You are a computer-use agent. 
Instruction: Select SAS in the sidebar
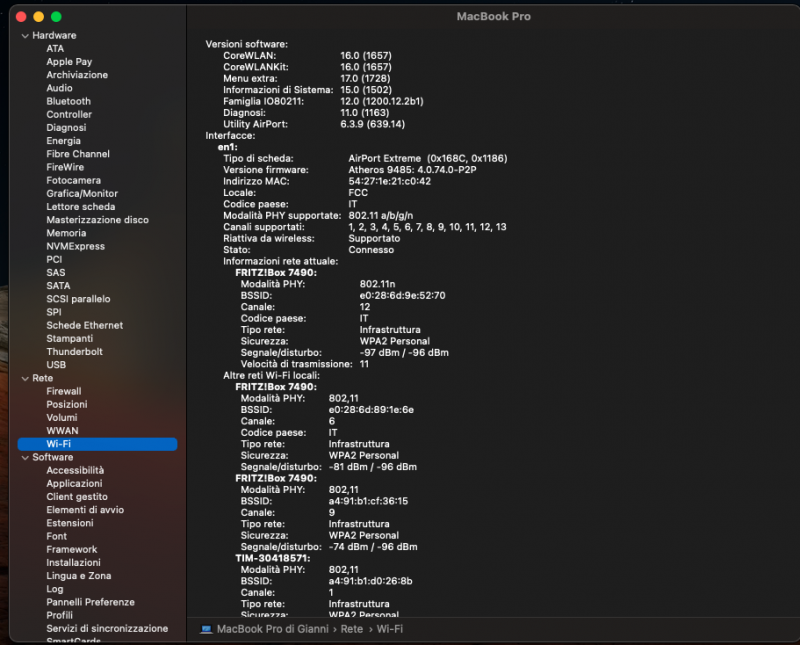pos(56,273)
